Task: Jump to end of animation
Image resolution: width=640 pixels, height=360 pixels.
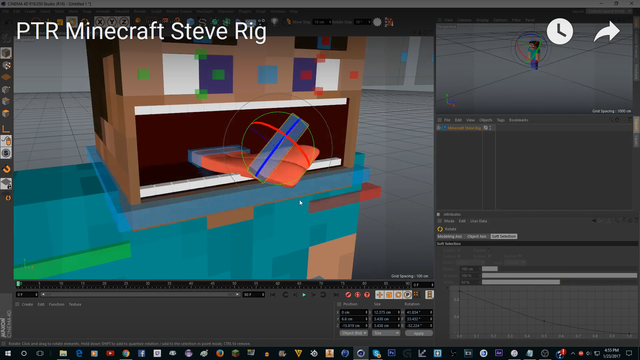Action: (x=336, y=295)
